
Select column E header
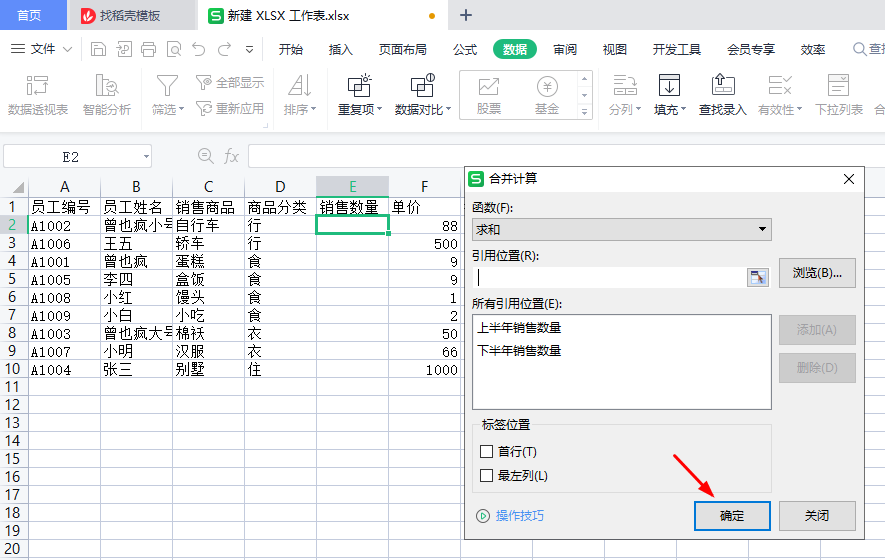point(352,186)
